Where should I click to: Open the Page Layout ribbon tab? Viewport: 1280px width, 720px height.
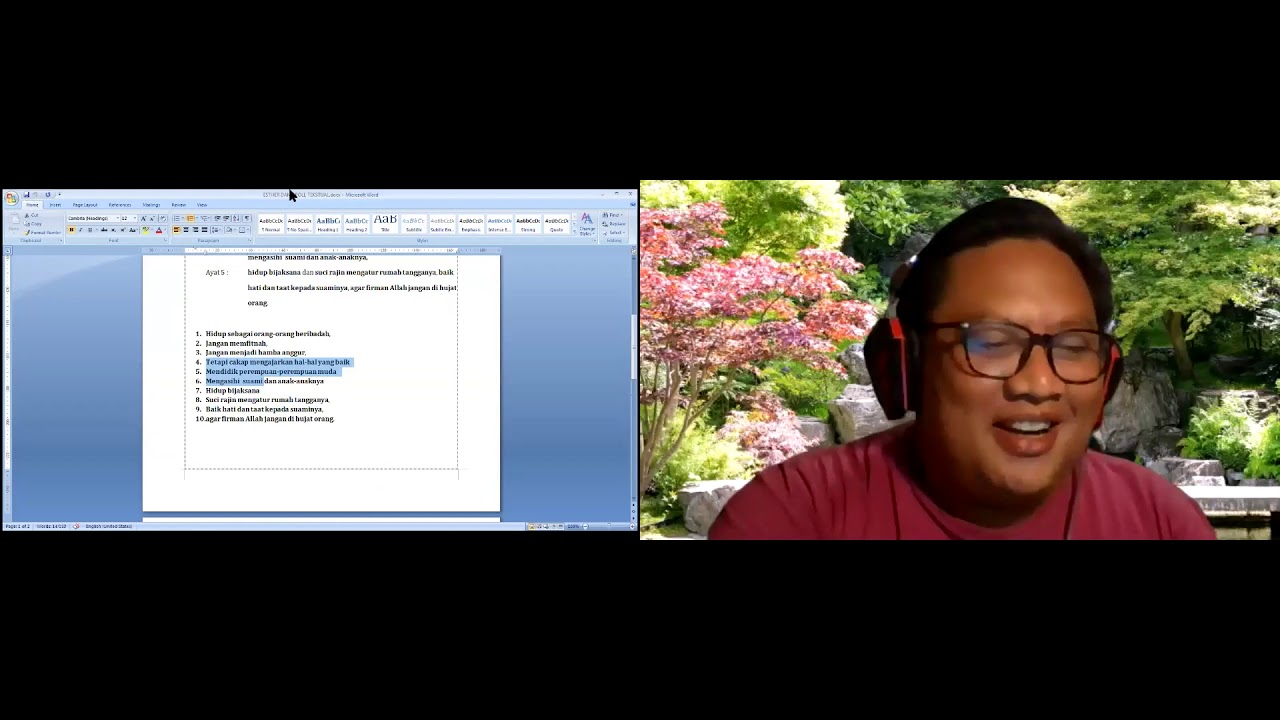85,205
